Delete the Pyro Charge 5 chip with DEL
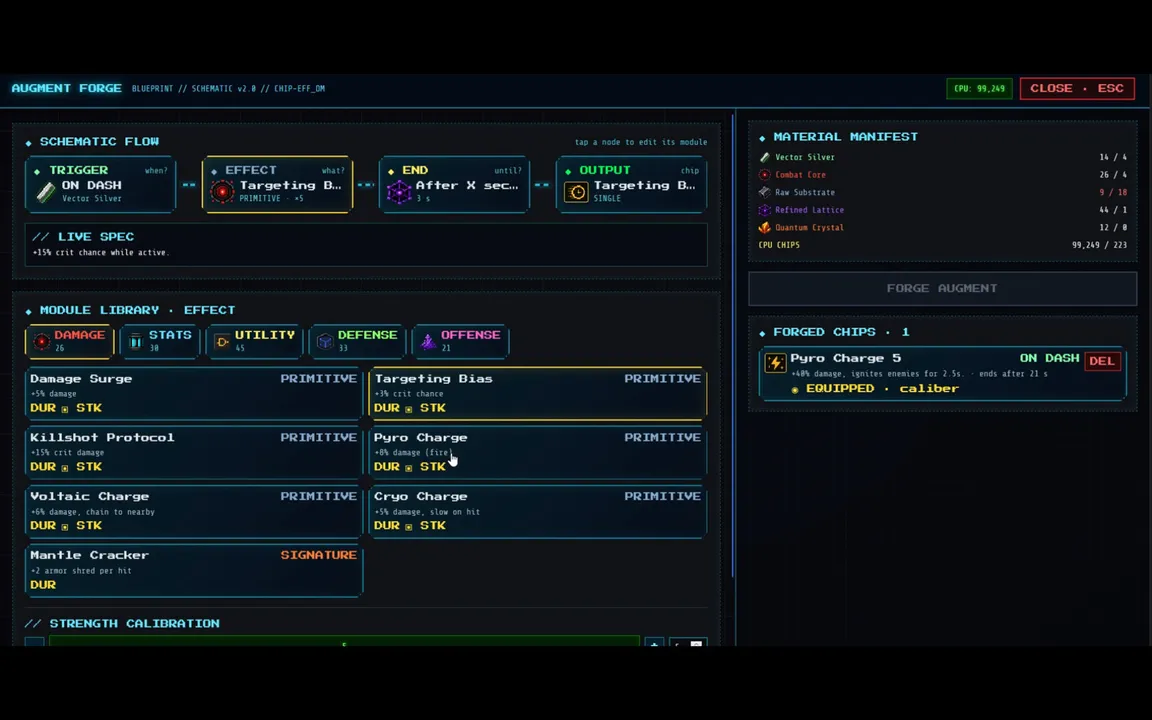This screenshot has width=1152, height=720. 1102,361
